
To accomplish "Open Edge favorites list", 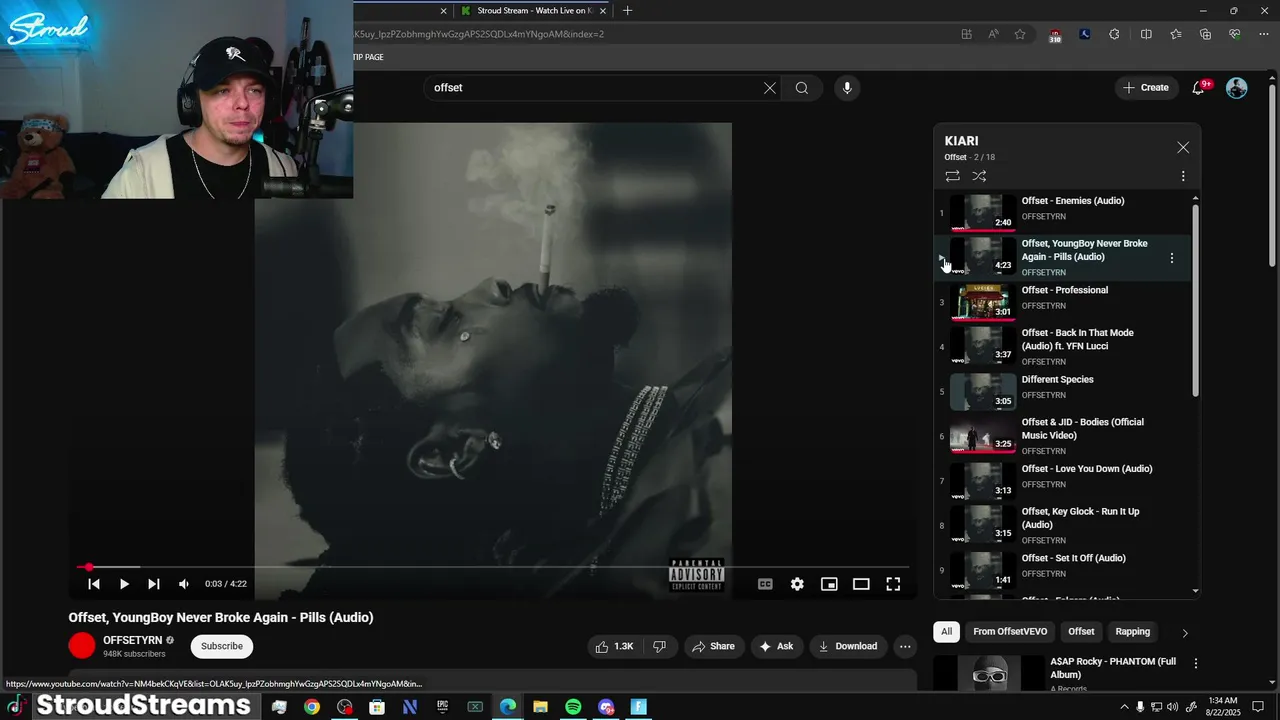I will click(x=1176, y=34).
